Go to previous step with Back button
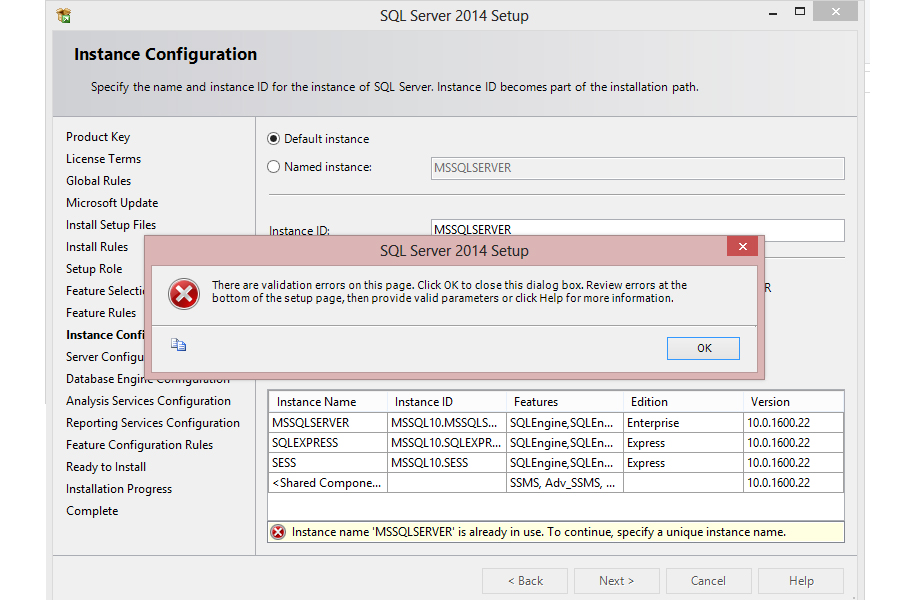 [525, 581]
